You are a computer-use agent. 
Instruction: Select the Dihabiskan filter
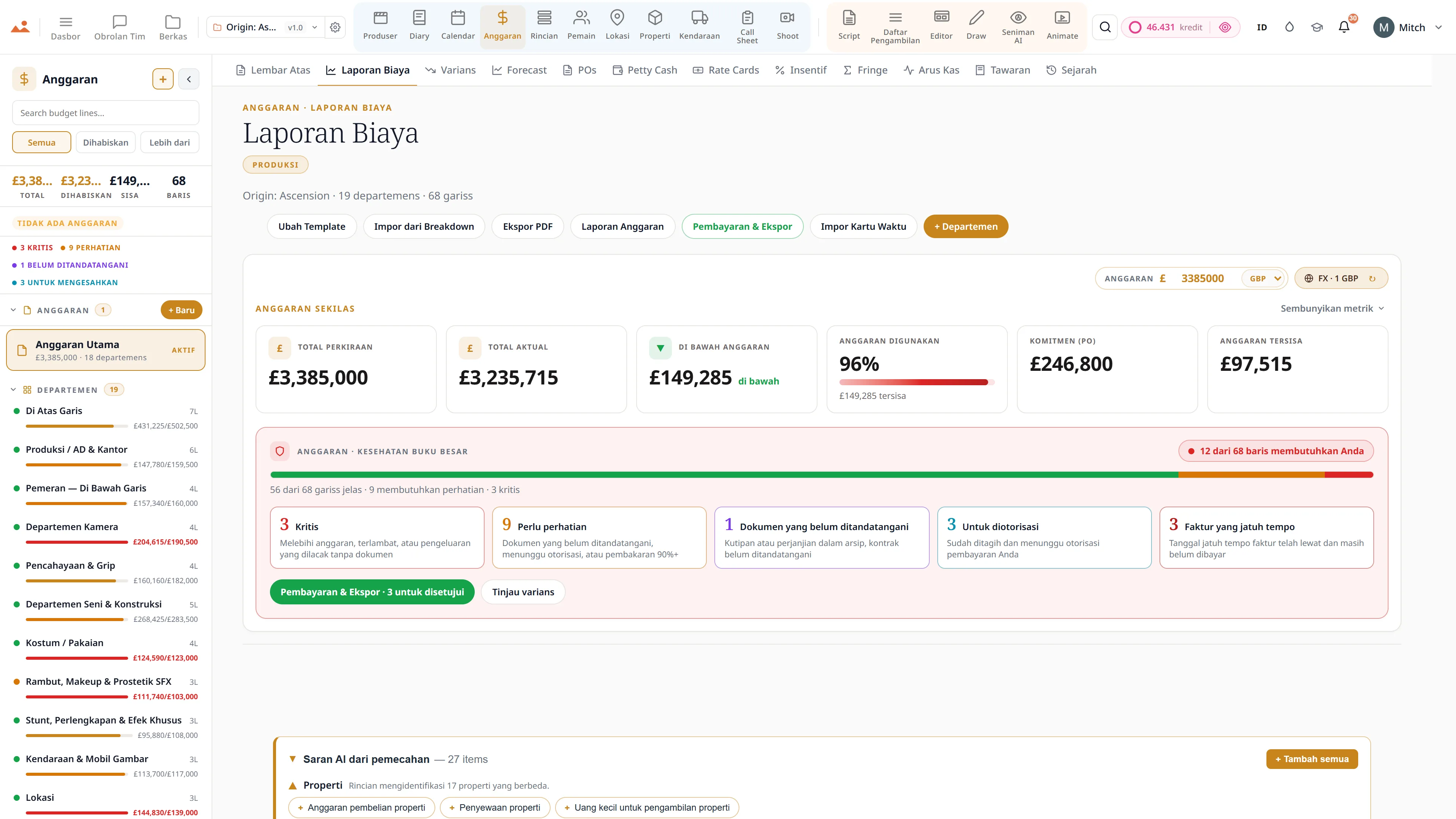coord(106,143)
